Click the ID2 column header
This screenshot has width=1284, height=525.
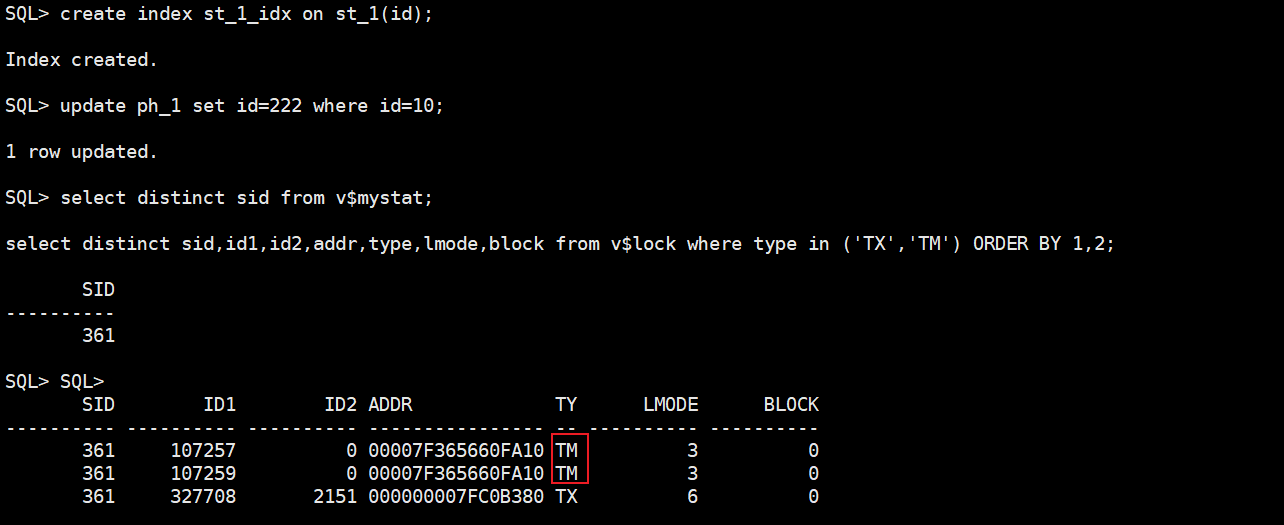(x=340, y=405)
